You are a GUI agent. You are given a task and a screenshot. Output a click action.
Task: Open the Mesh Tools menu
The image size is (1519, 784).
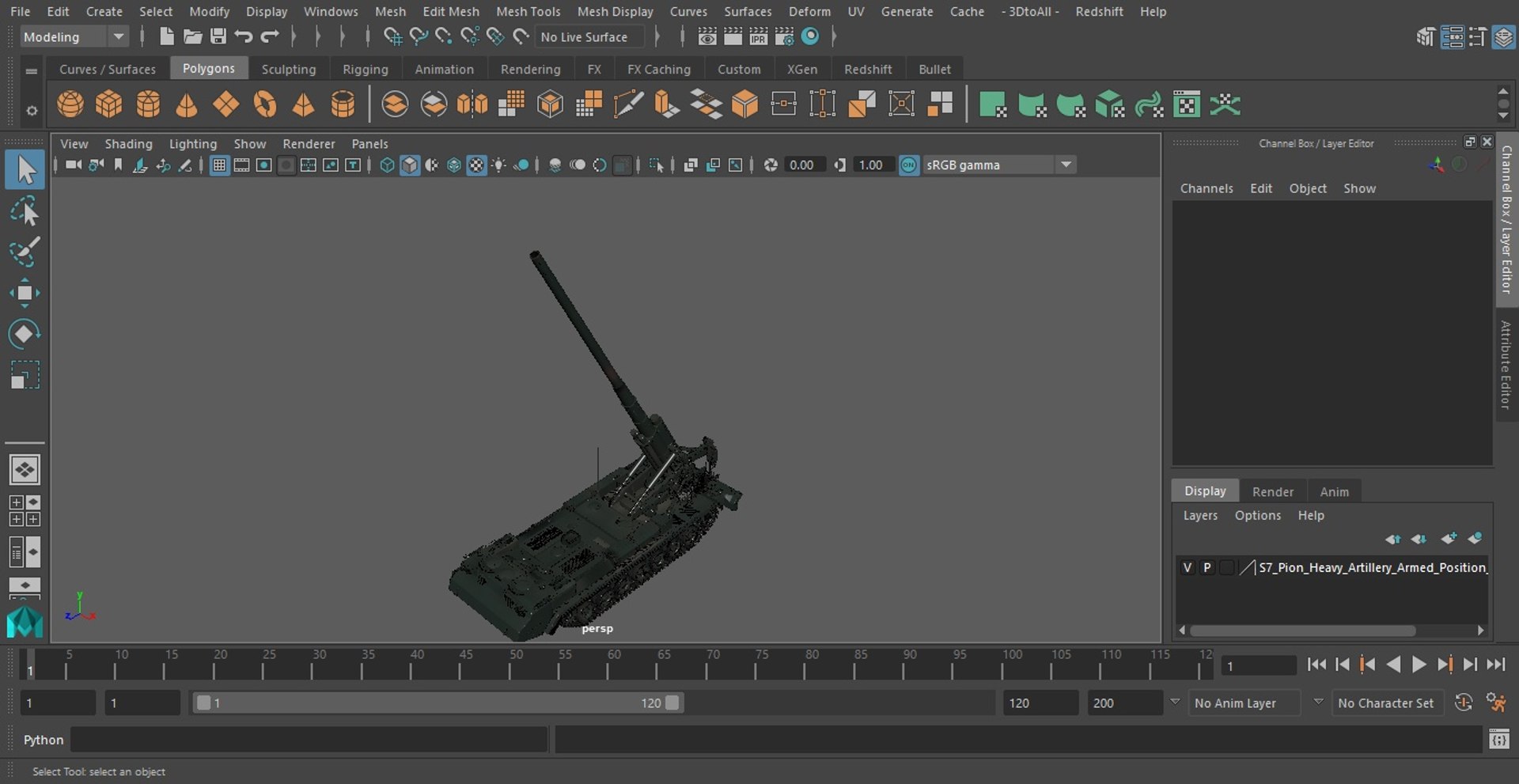[x=528, y=11]
